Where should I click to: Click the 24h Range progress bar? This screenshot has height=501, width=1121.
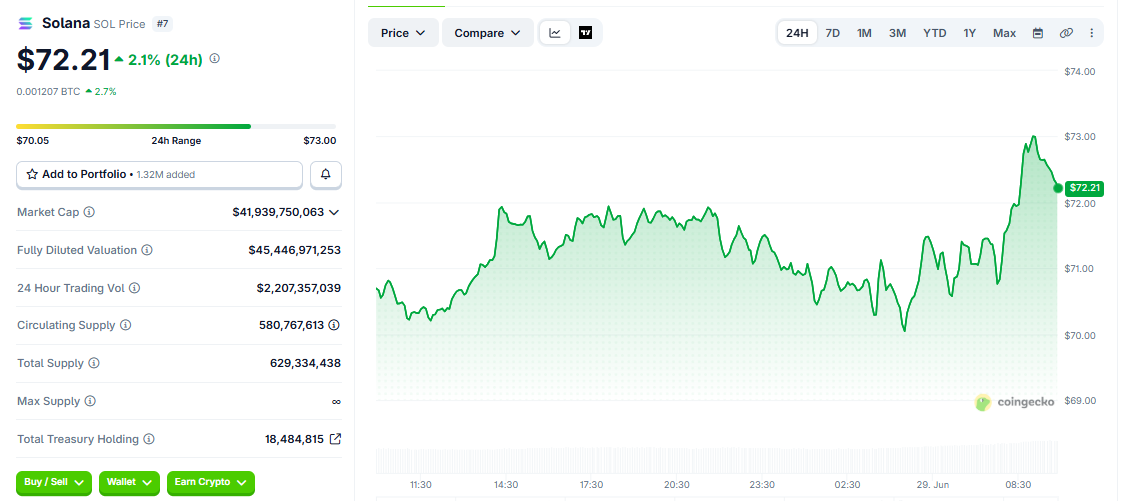[x=176, y=127]
